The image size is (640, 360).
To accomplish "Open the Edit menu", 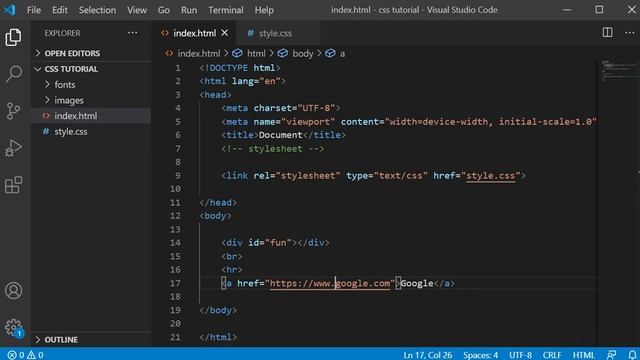I will [60, 10].
